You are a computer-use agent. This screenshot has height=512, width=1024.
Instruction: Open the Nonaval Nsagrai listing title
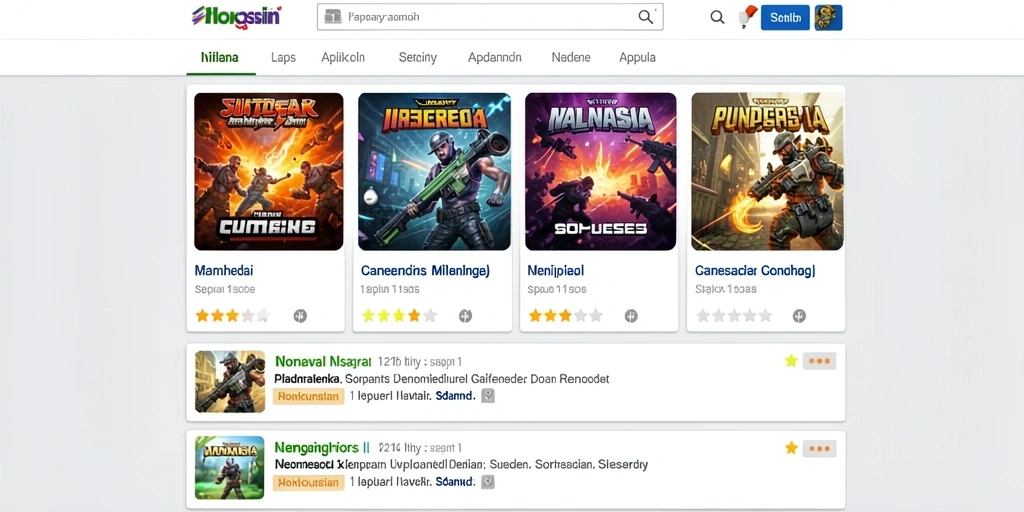323,361
